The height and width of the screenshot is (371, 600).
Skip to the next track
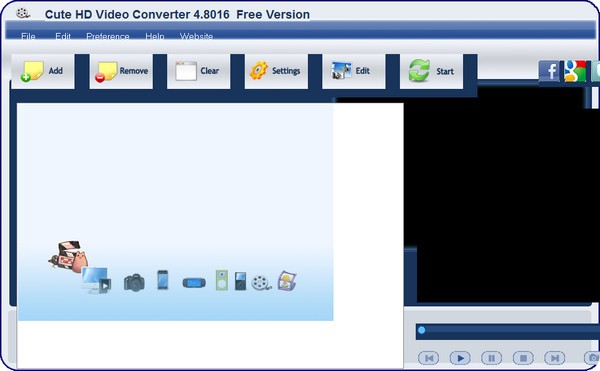(555, 358)
